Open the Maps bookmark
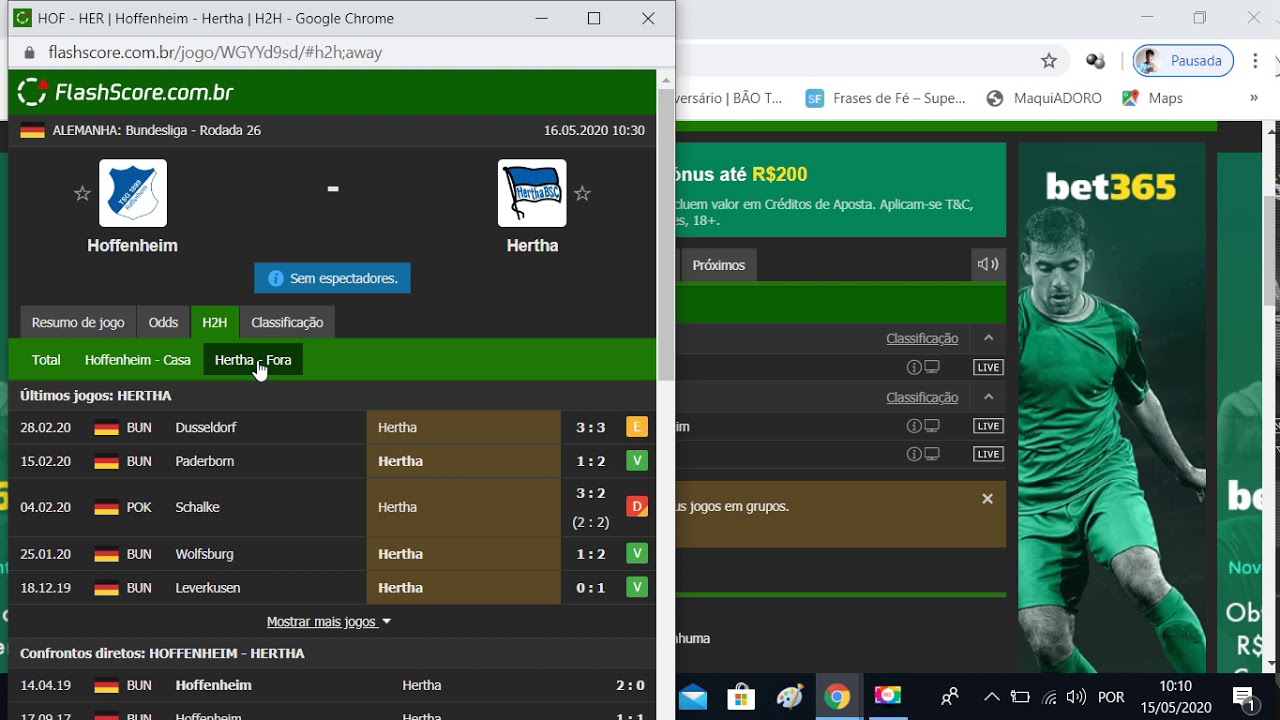Screen dimensions: 1280x720 pyautogui.click(x=1153, y=98)
